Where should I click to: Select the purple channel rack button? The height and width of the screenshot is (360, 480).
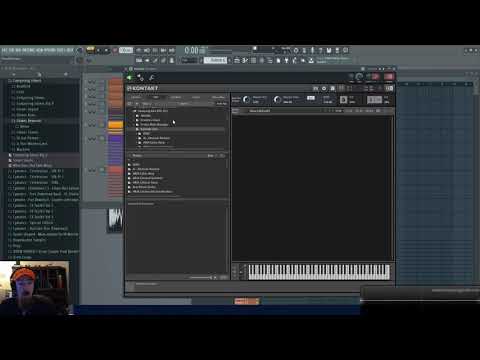(115, 138)
